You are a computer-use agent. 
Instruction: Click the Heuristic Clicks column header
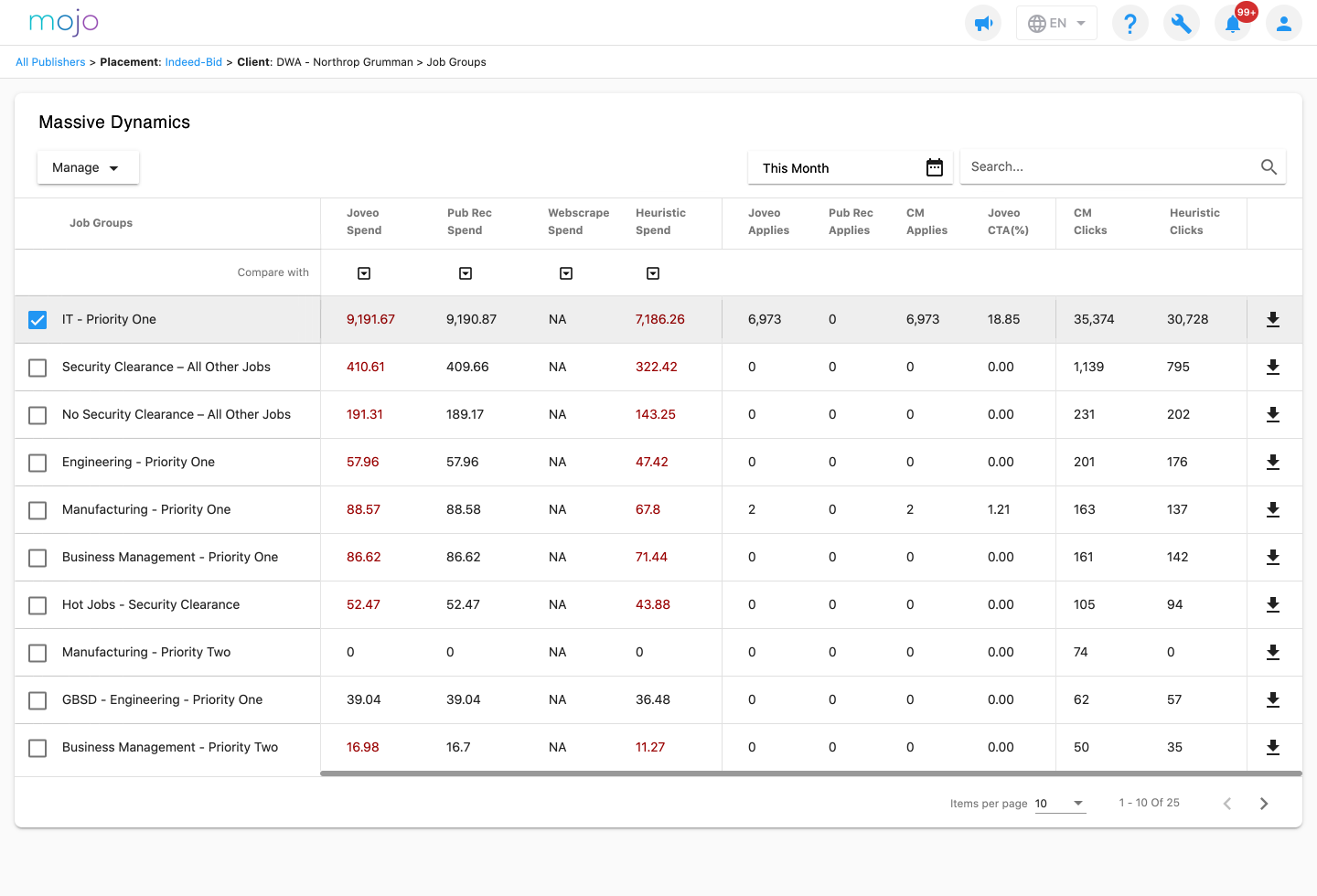1194,222
